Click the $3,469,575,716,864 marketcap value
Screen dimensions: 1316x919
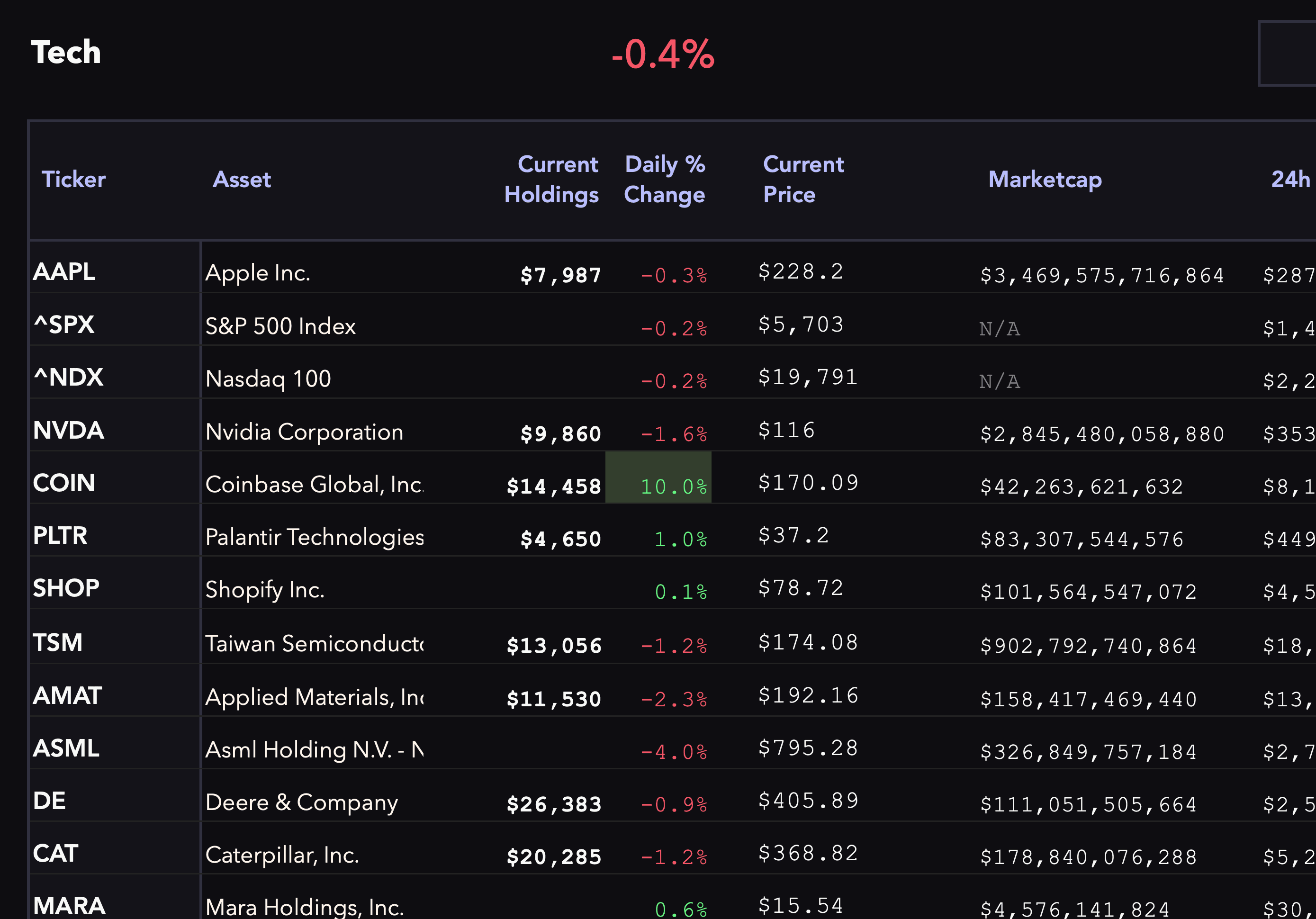1101,276
